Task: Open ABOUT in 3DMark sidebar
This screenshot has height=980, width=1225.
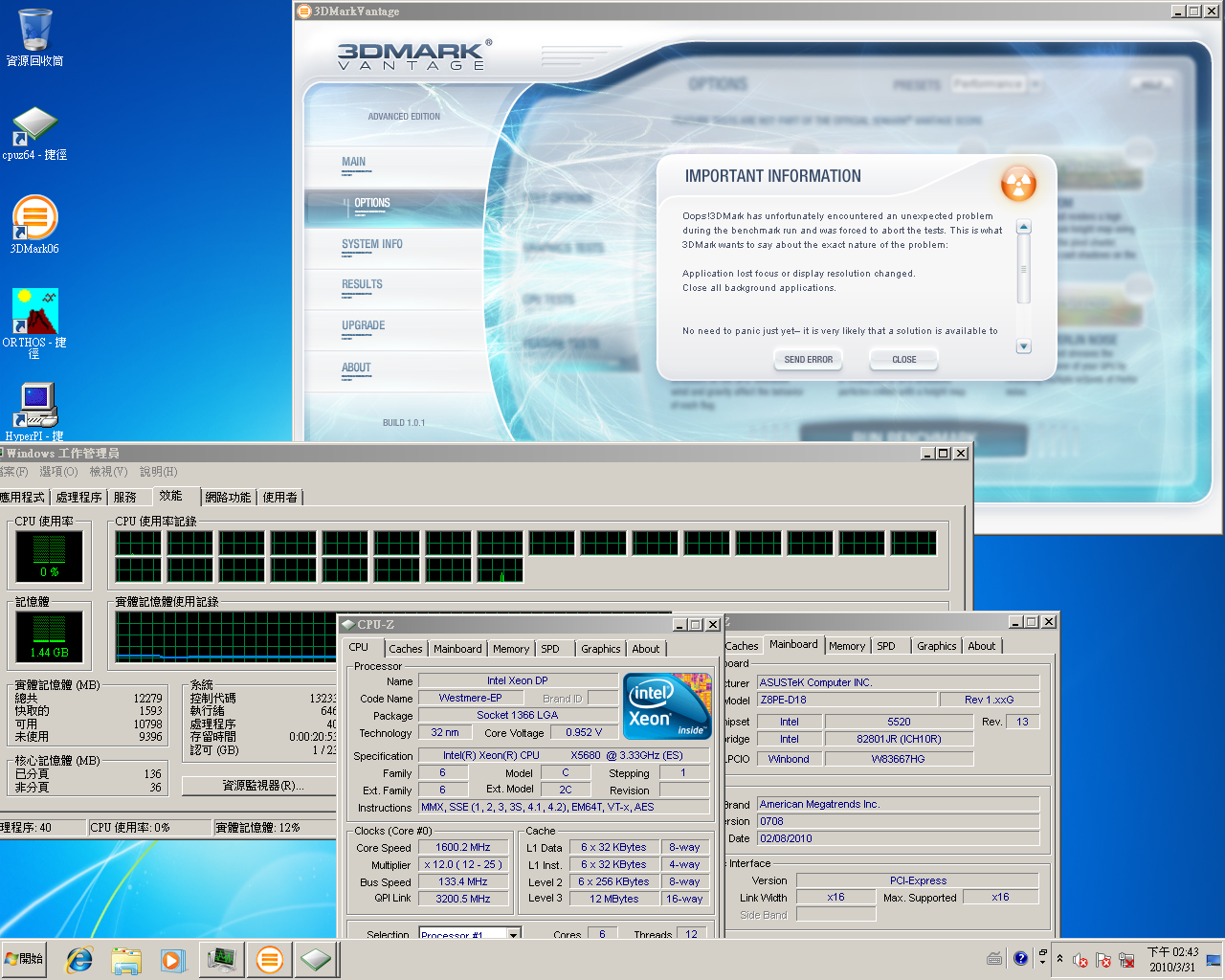Action: [356, 367]
